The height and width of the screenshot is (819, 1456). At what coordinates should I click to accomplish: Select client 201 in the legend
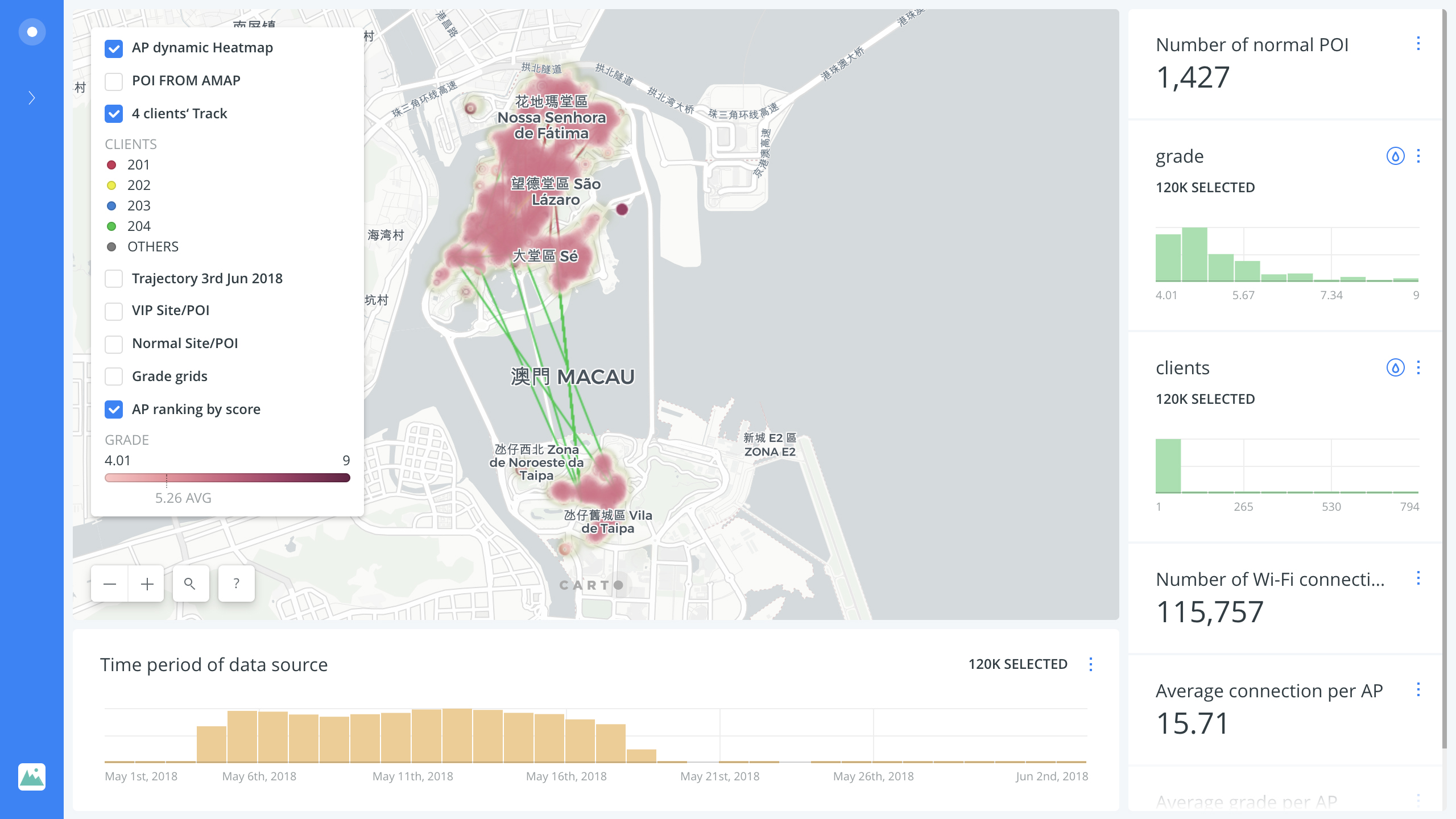pos(138,165)
